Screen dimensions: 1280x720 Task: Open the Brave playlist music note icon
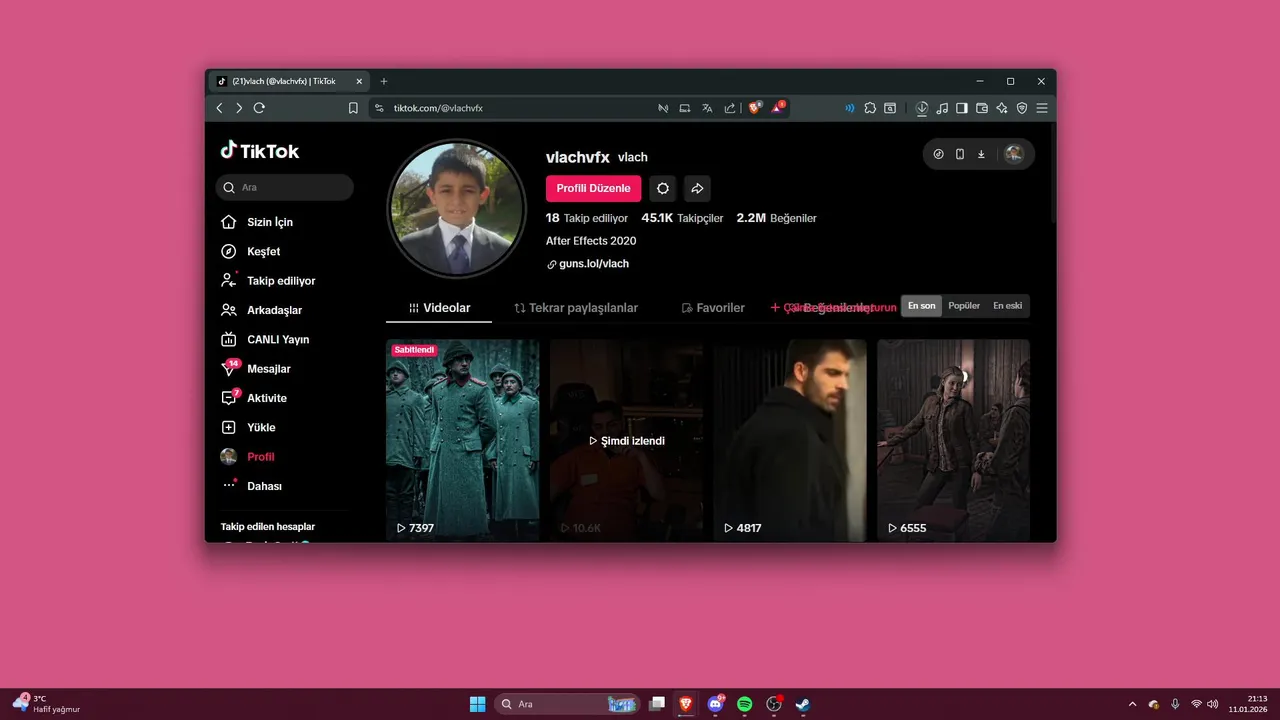(x=942, y=108)
